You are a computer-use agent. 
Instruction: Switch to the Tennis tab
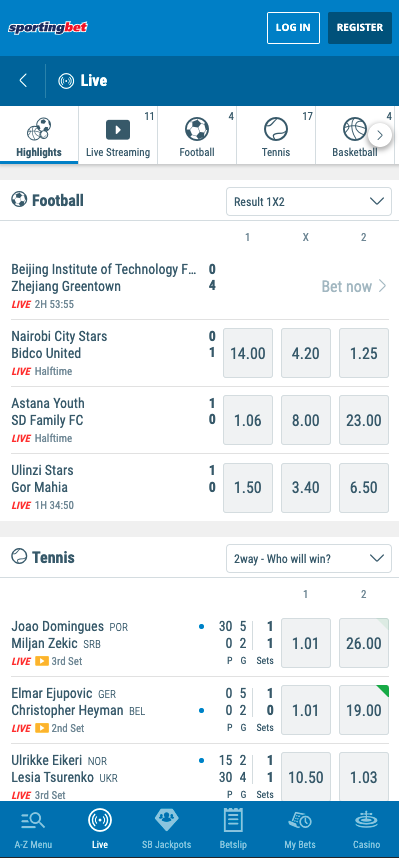pos(276,135)
